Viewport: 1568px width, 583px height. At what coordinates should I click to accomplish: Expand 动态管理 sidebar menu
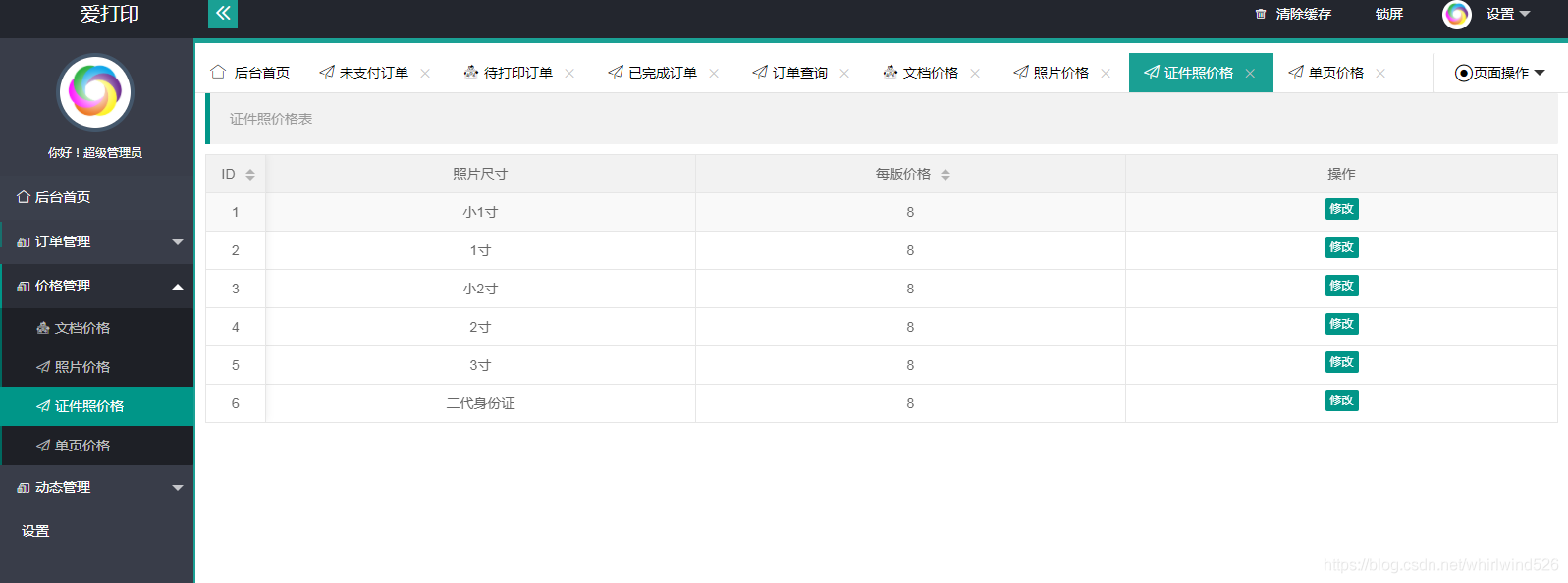[x=97, y=487]
